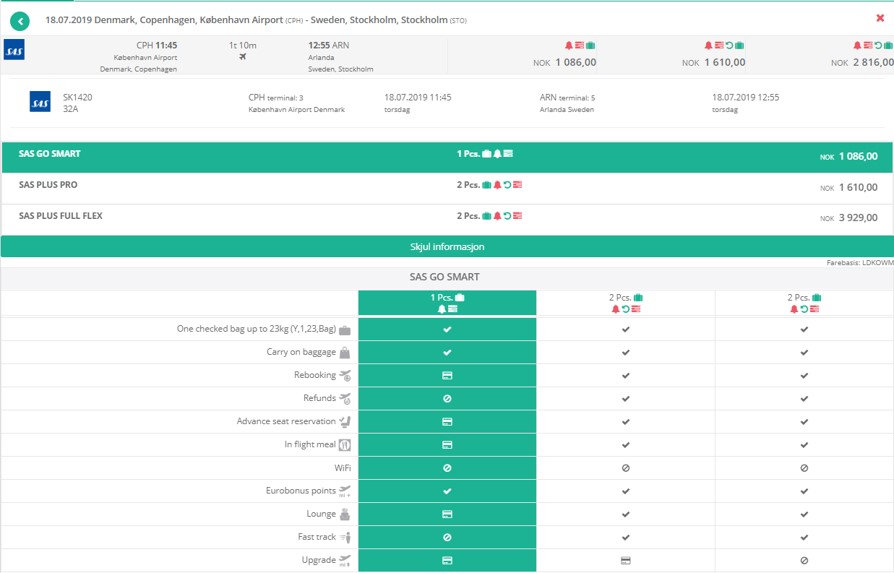Image resolution: width=894 pixels, height=573 pixels.
Task: Click the In flight meal cutlery icon
Action: pos(345,445)
